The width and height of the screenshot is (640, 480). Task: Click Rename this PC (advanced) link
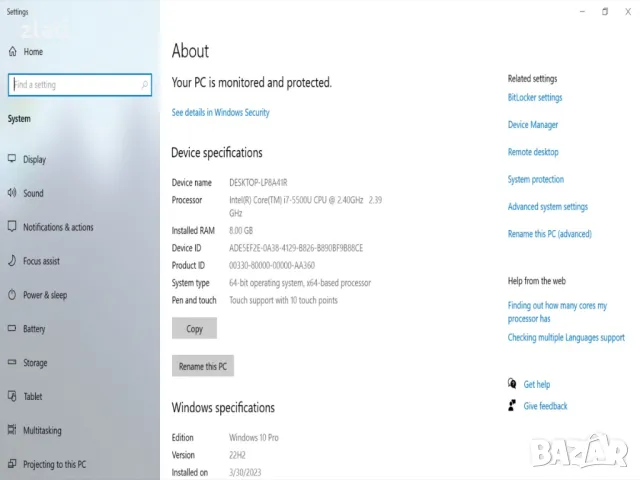(x=549, y=234)
